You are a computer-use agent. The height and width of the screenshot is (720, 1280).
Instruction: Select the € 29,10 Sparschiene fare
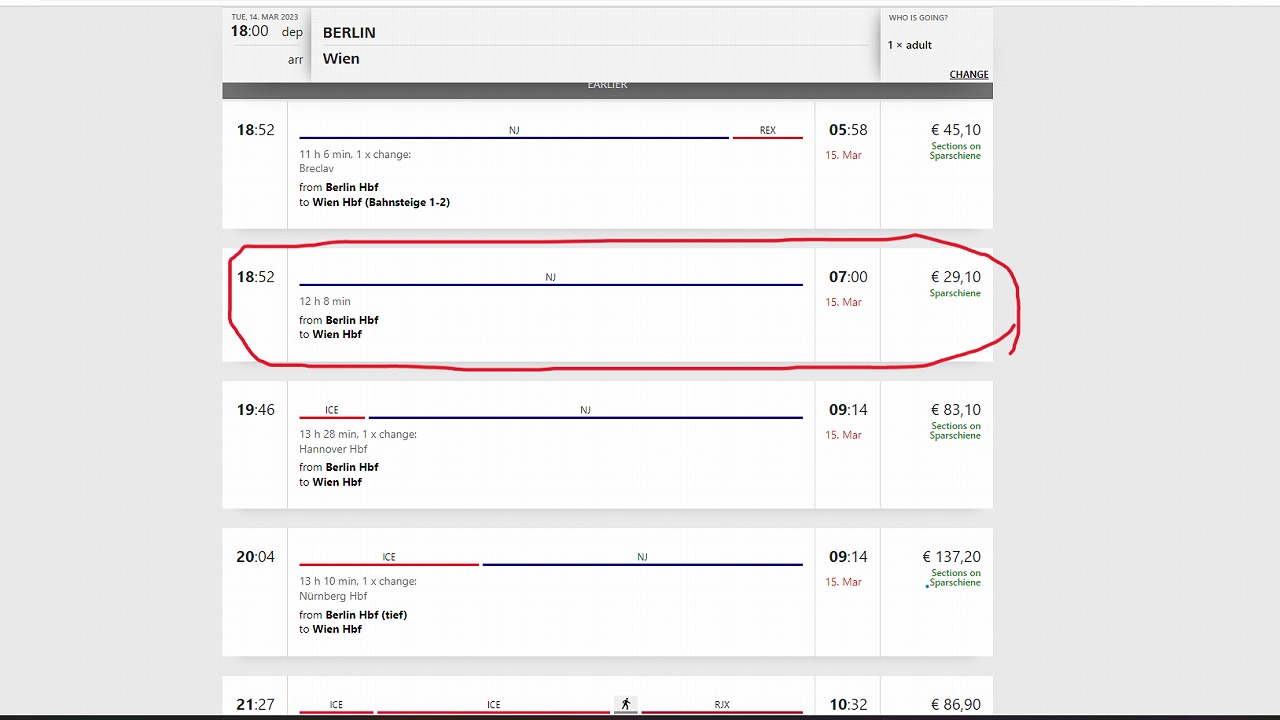coord(955,277)
